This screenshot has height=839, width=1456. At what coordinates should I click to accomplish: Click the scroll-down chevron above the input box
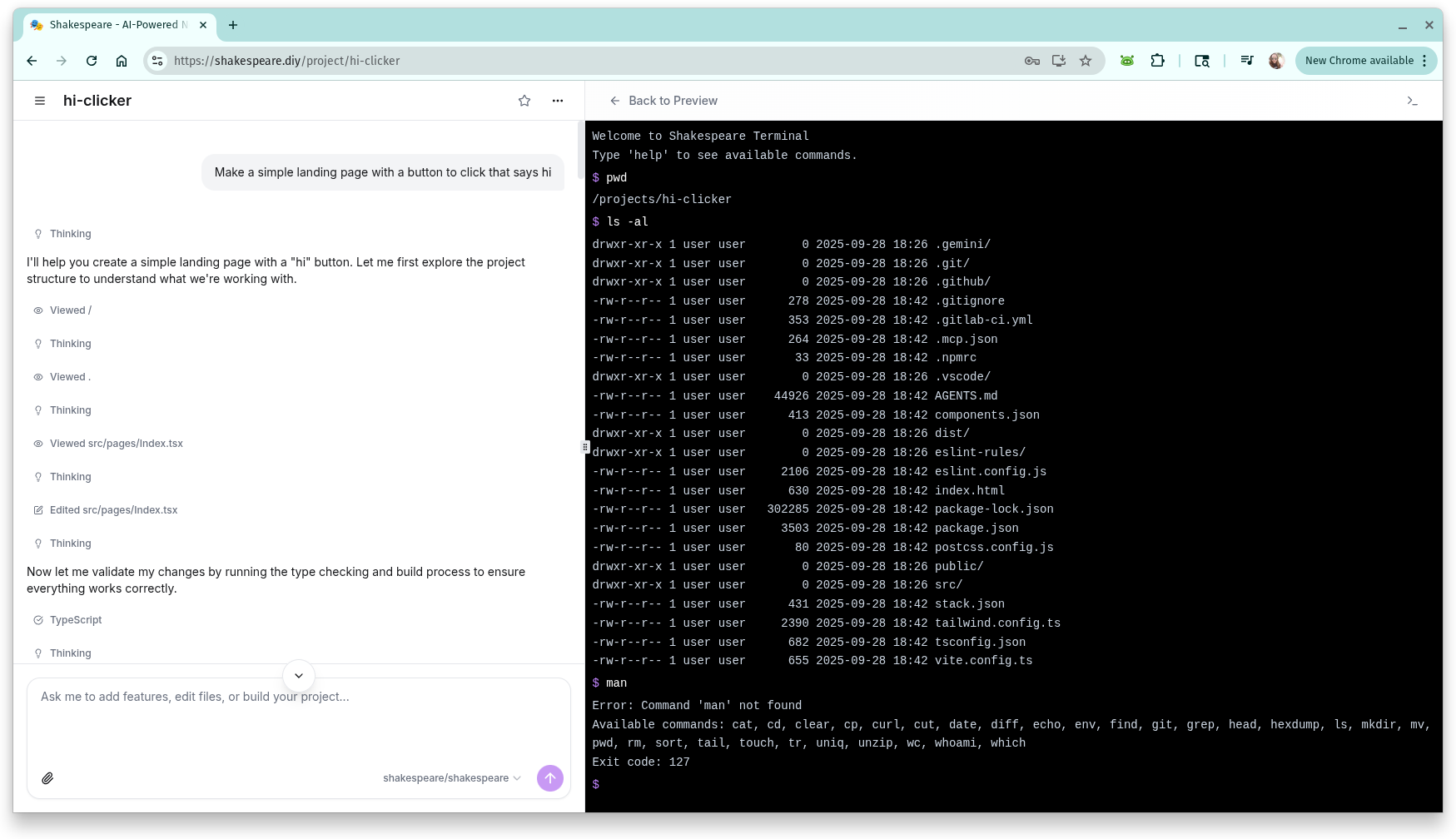[x=298, y=675]
